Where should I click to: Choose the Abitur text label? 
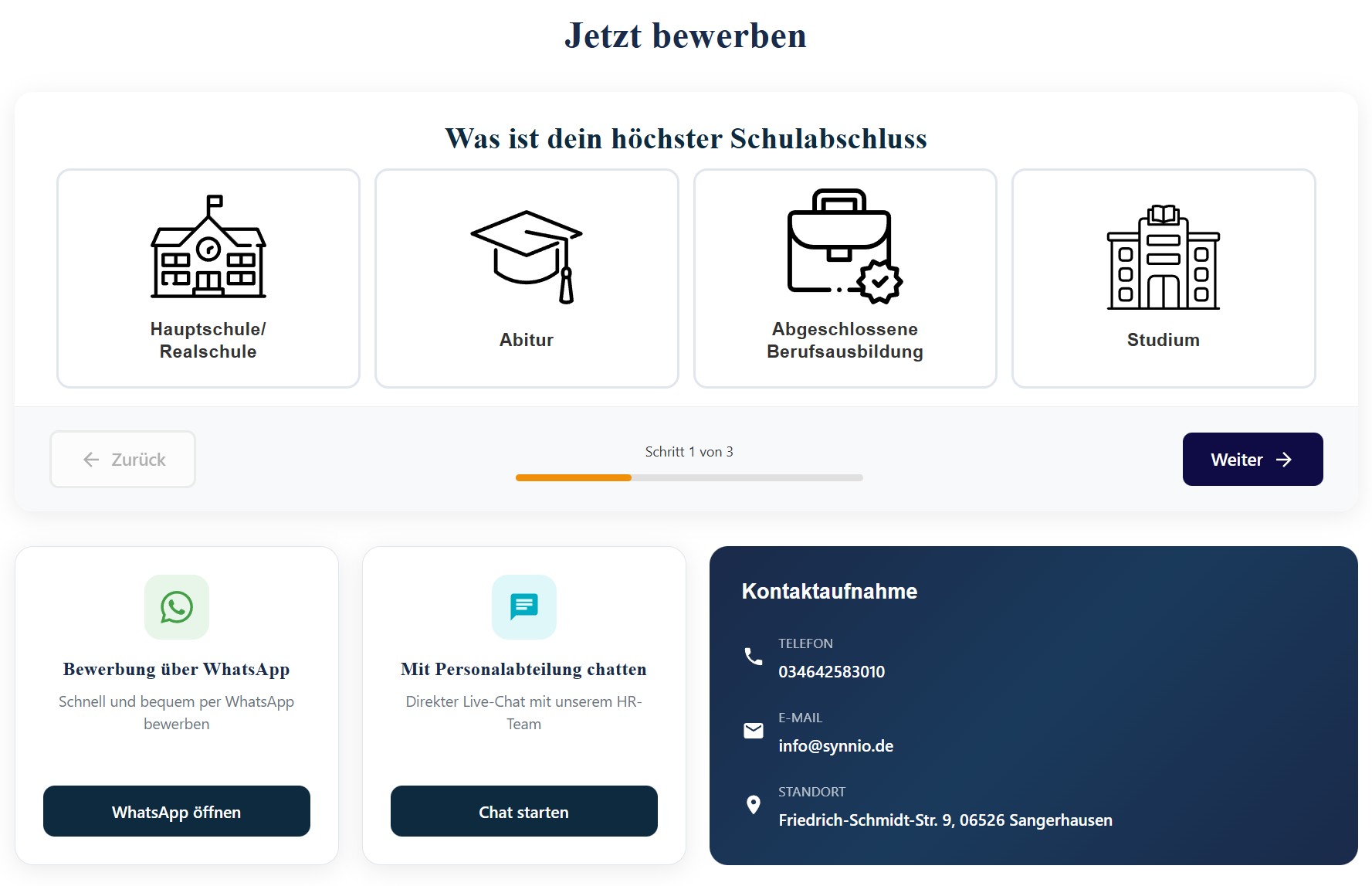tap(527, 340)
